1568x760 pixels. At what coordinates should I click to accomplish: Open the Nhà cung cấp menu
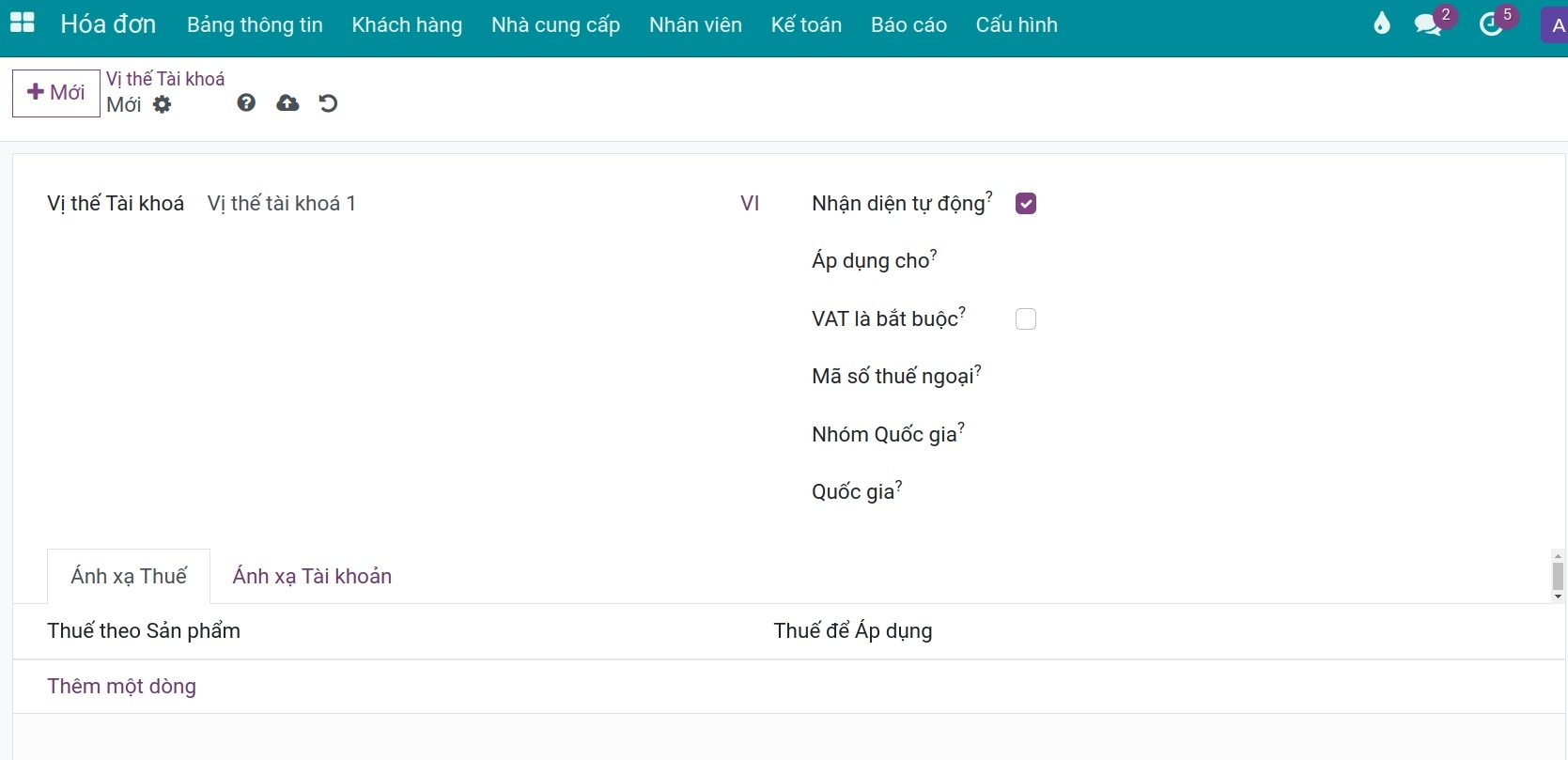tap(556, 25)
